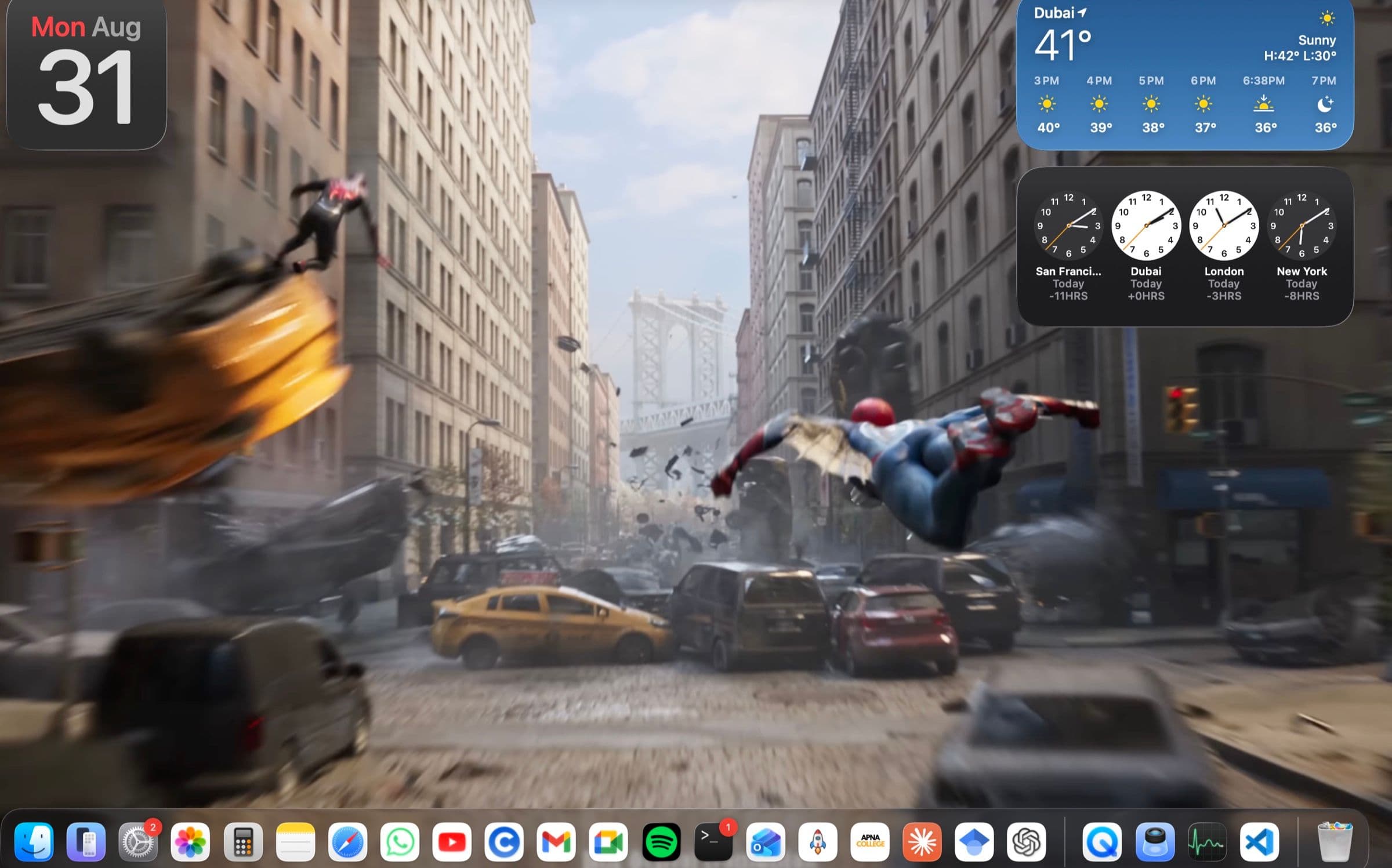Image resolution: width=1392 pixels, height=868 pixels.
Task: Click the H:42° L:30° text
Action: click(1300, 56)
